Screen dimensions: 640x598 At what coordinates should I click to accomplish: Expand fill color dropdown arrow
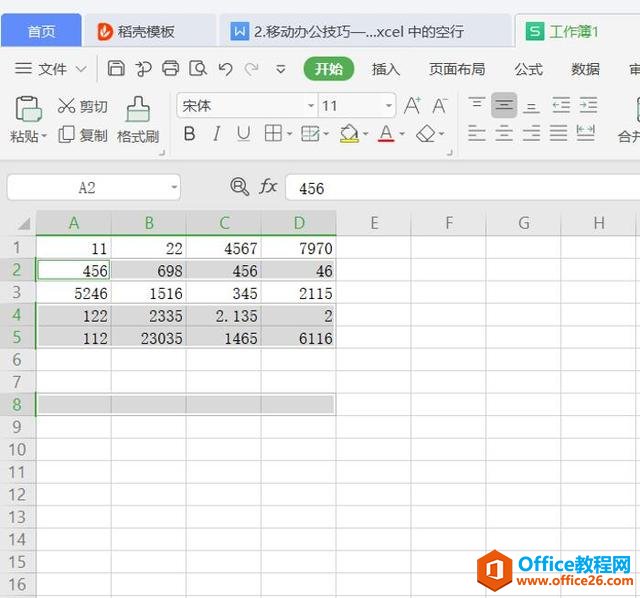(365, 133)
